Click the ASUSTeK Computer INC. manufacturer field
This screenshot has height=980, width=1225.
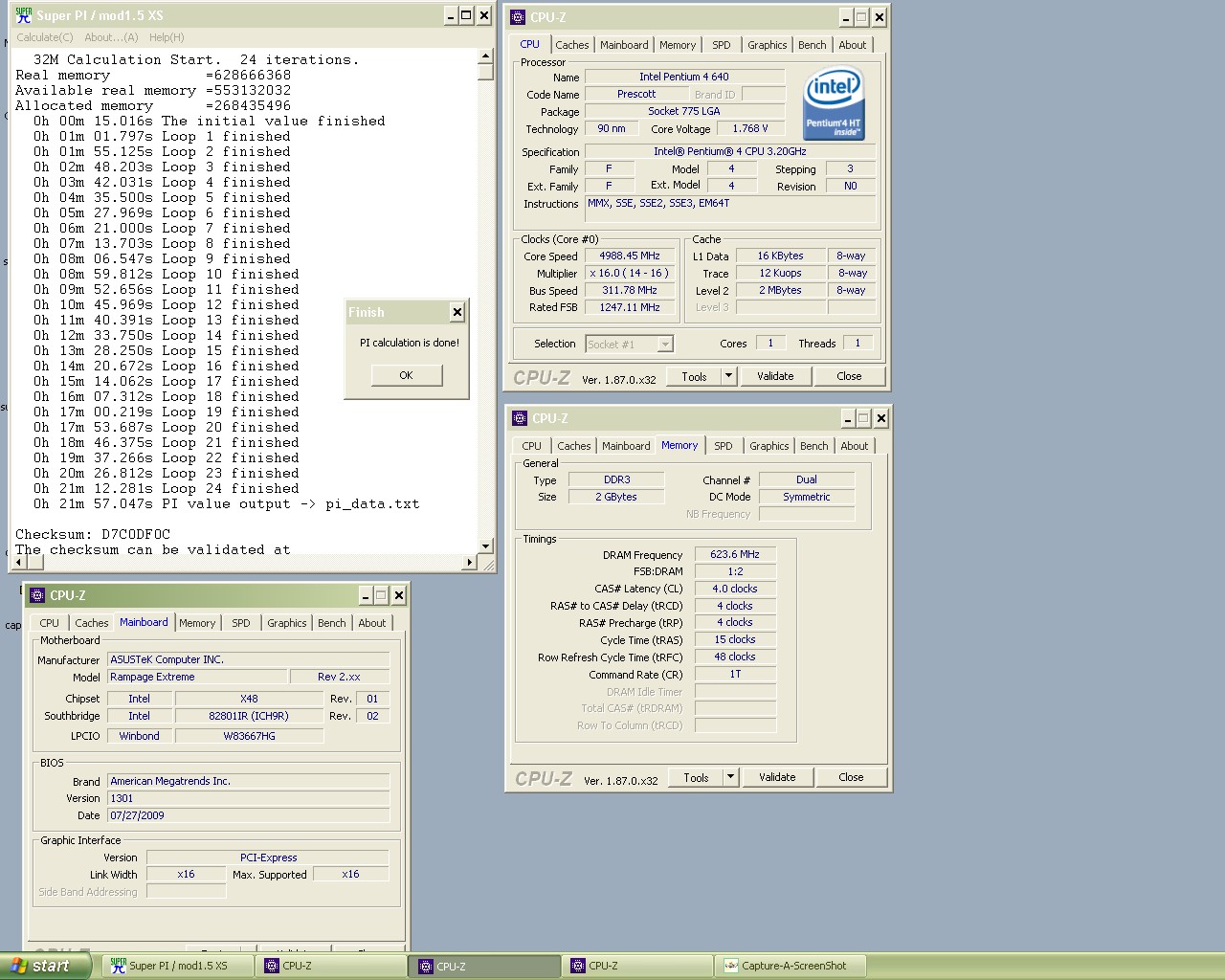[249, 659]
